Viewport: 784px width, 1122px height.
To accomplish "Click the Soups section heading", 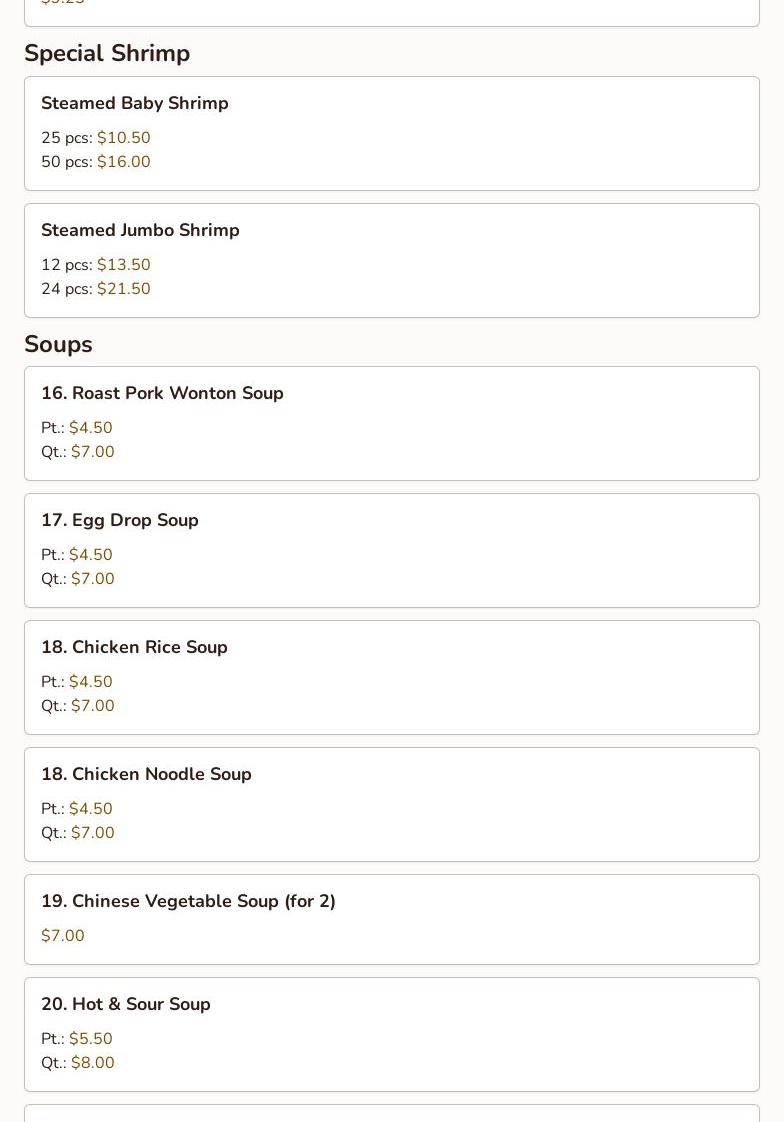I will pyautogui.click(x=58, y=344).
